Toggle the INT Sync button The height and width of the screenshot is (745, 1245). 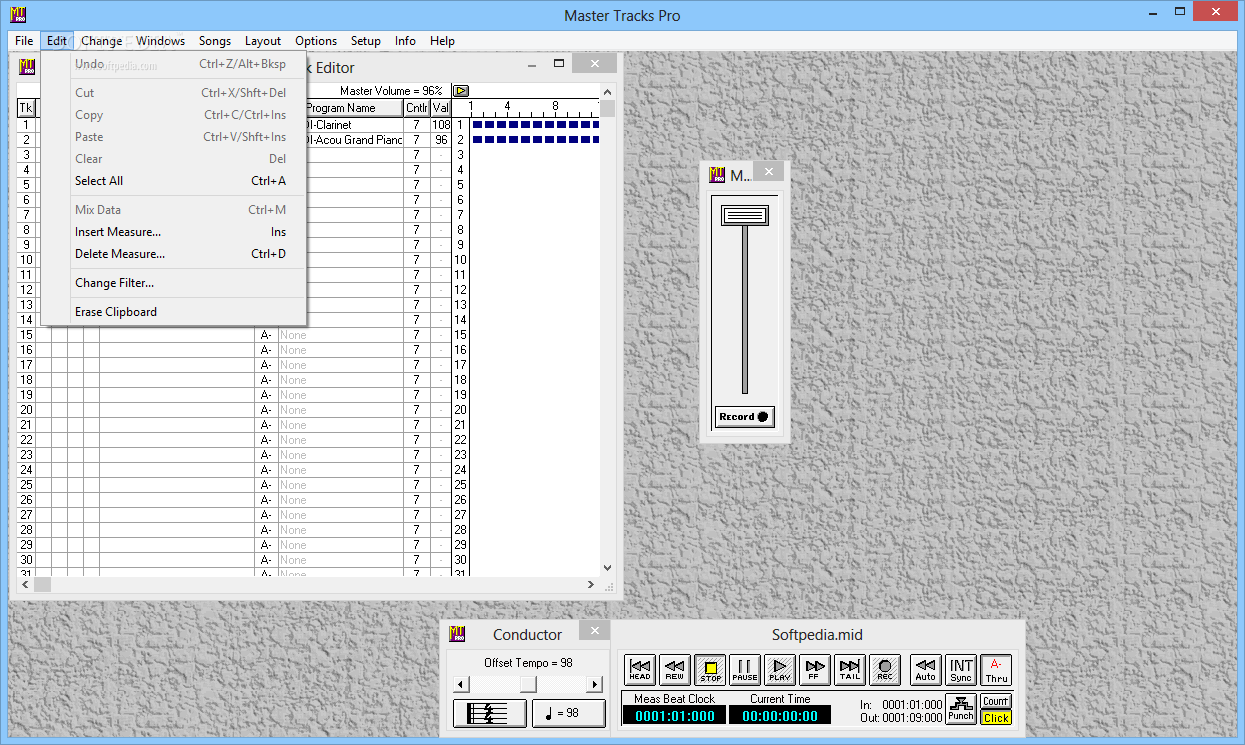pyautogui.click(x=961, y=669)
